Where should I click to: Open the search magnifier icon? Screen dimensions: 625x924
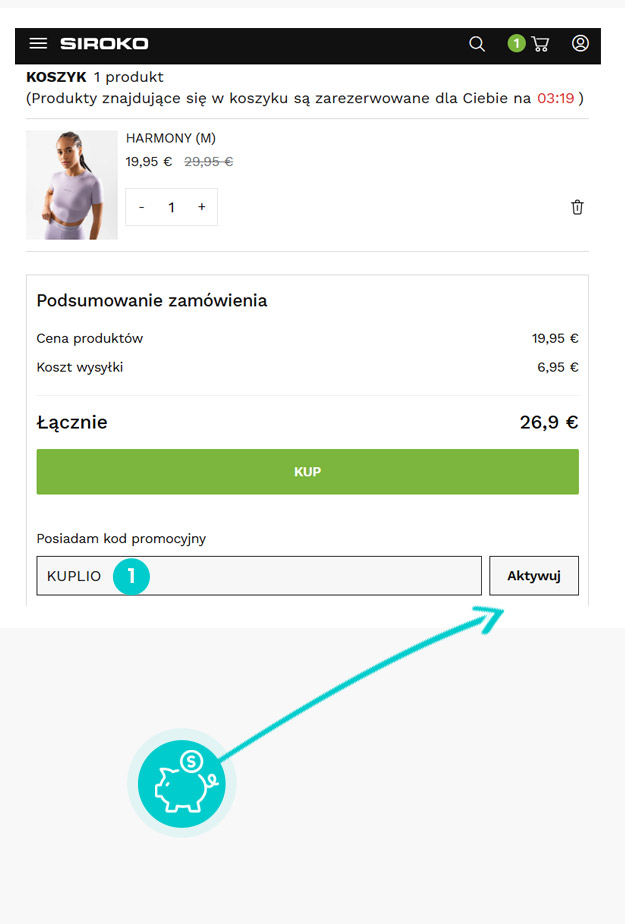click(x=477, y=44)
